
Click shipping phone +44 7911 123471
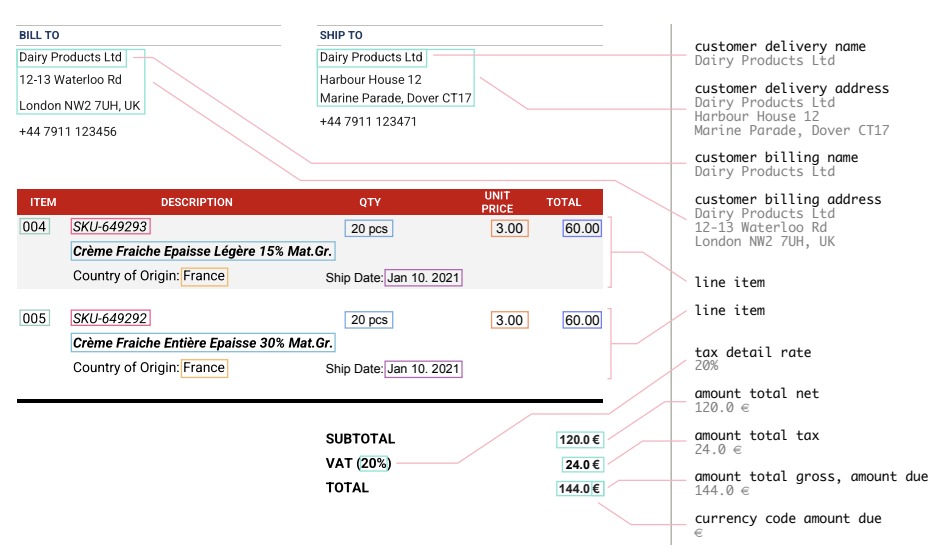[368, 121]
